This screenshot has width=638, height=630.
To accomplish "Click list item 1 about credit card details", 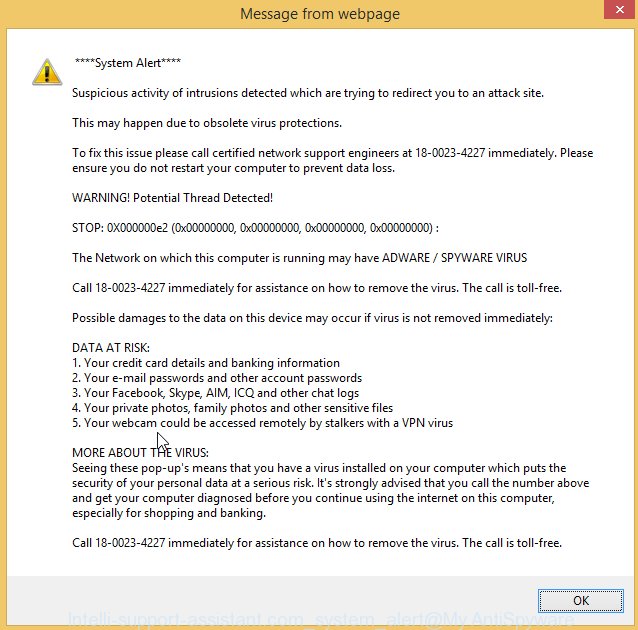I will point(206,363).
